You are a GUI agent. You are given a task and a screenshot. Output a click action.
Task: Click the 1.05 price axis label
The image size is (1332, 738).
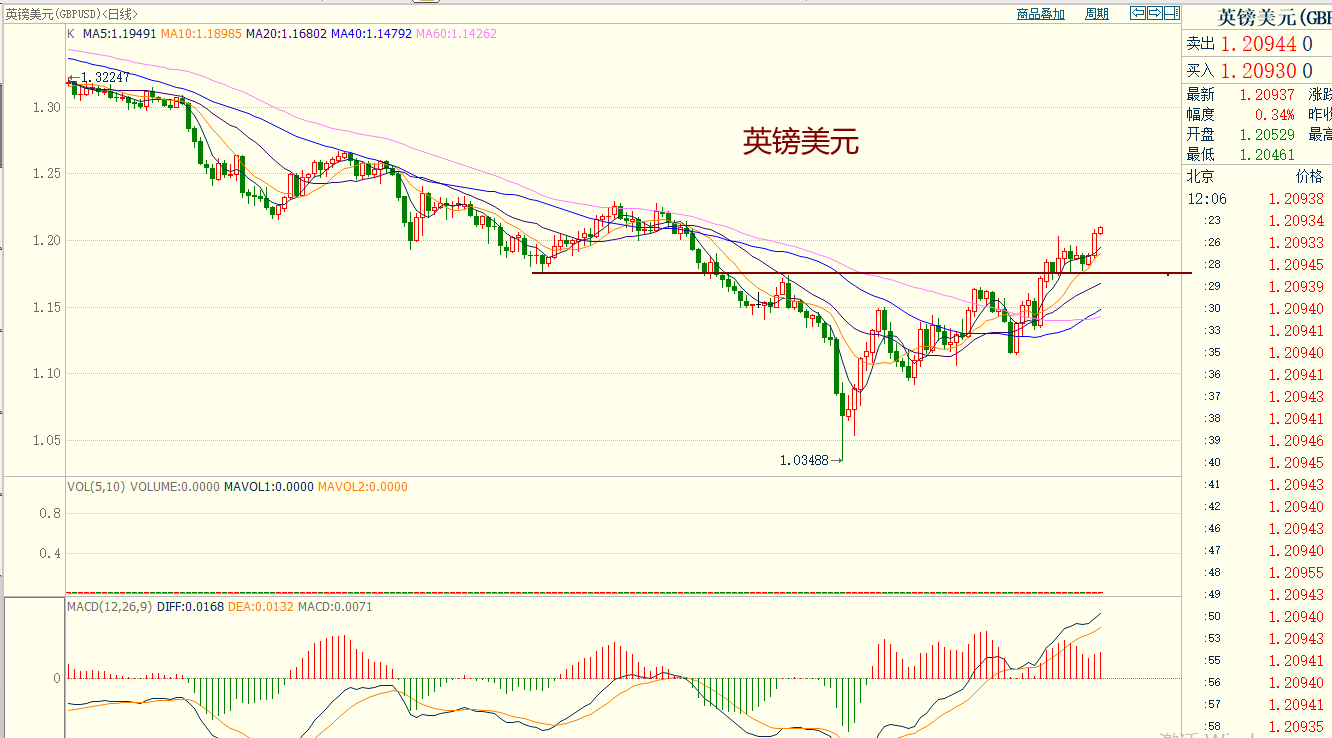tap(48, 441)
